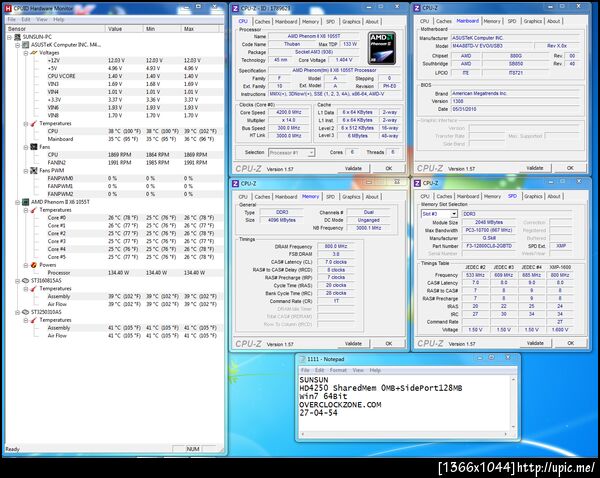
Task: Collapse the Fans group
Action: coord(26,147)
